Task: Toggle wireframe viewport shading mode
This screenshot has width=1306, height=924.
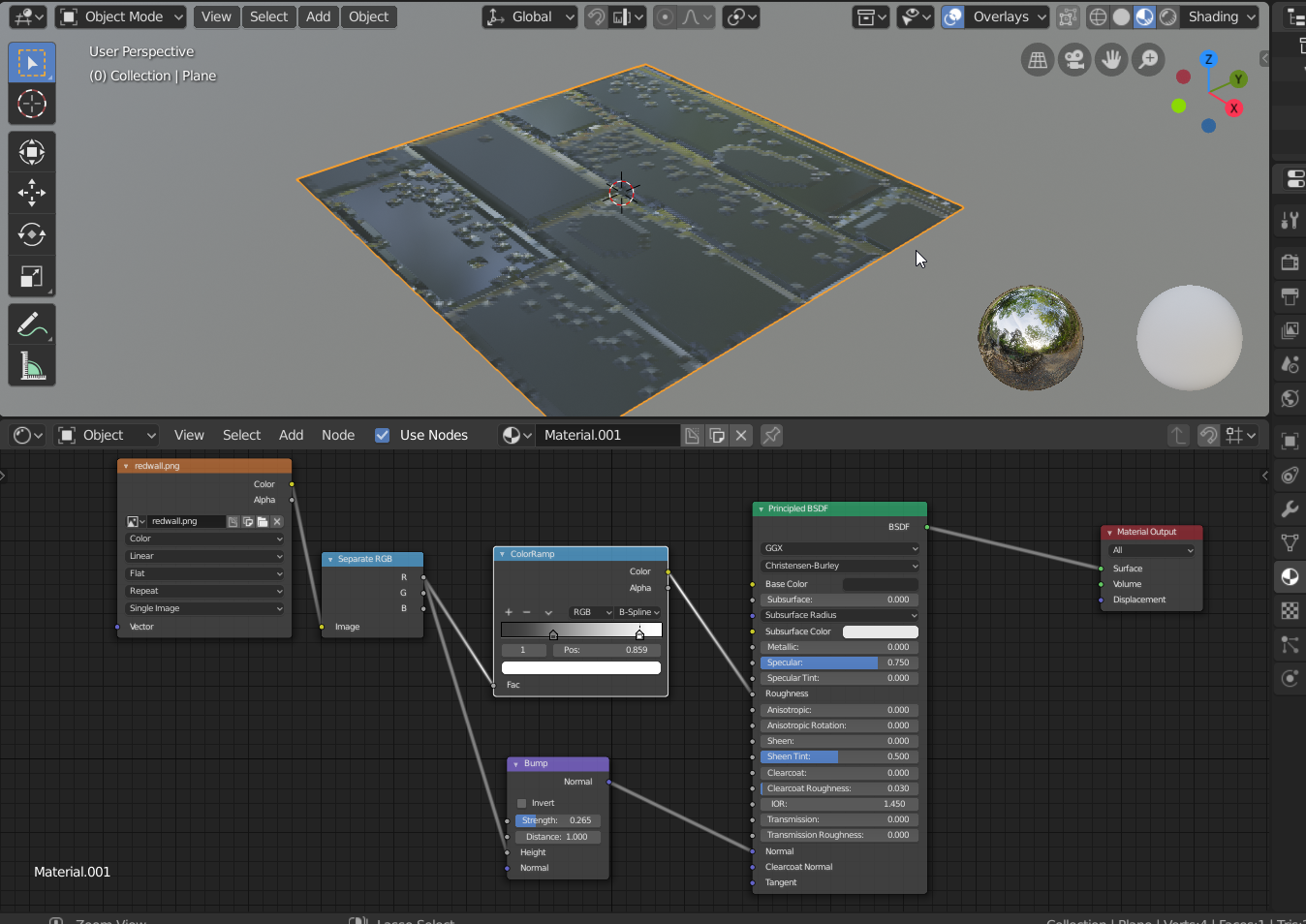Action: point(1096,16)
